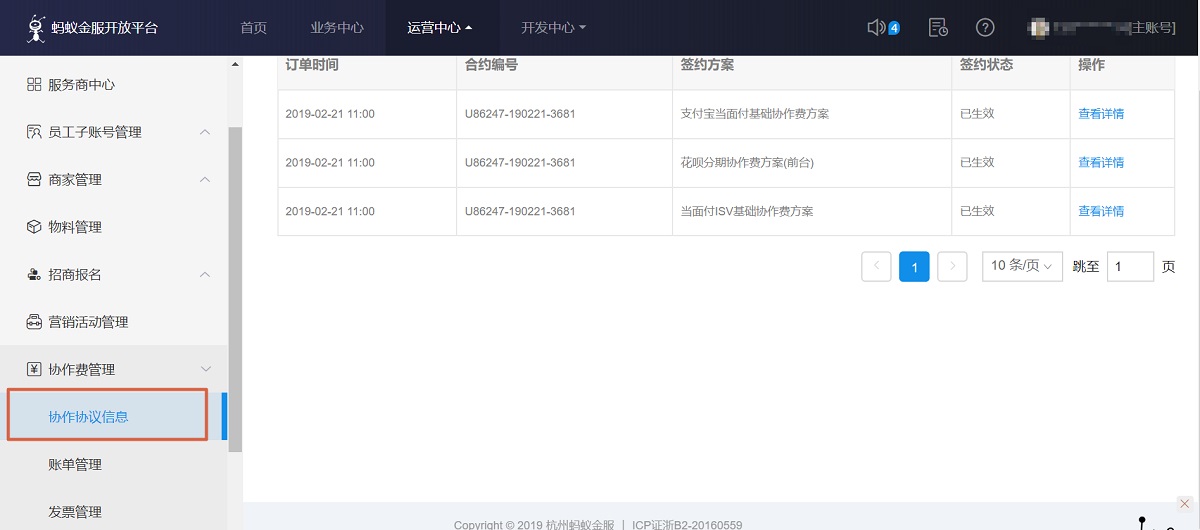Open the 10 条/页 page size dropdown

1021,266
